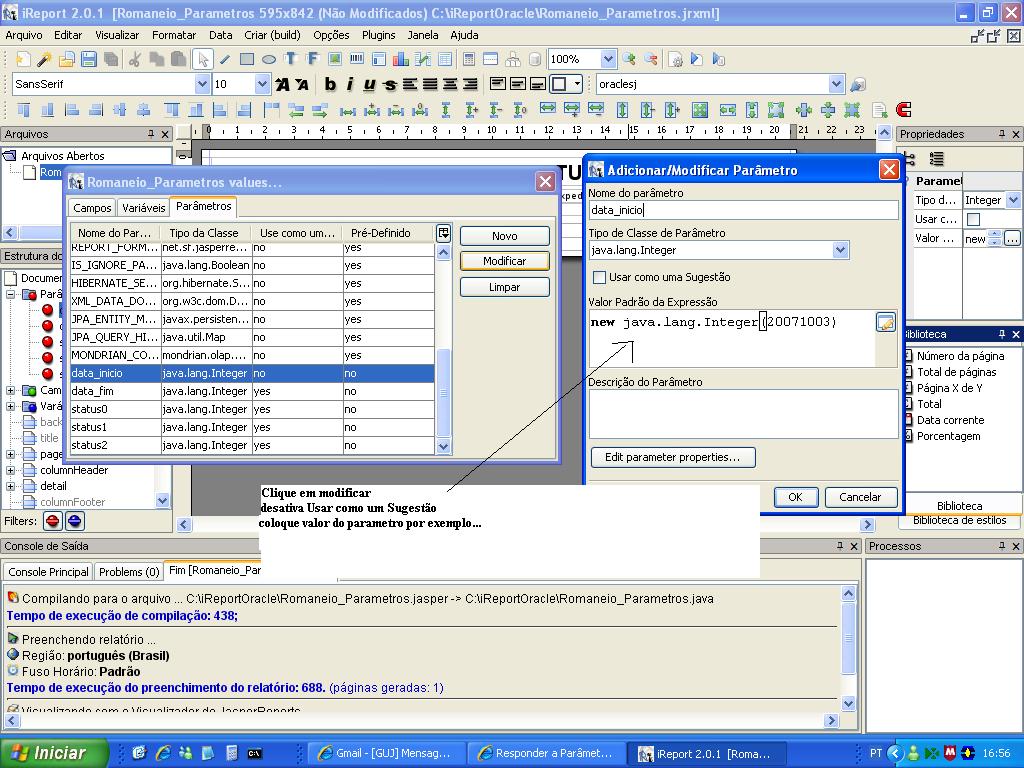Click the zoom in magnifier icon
Viewport: 1024px width, 768px height.
[630, 59]
